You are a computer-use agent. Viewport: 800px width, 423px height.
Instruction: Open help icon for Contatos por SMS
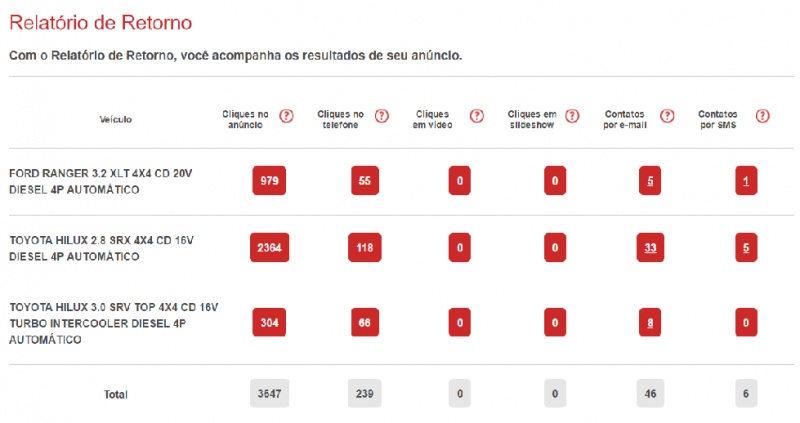click(762, 116)
